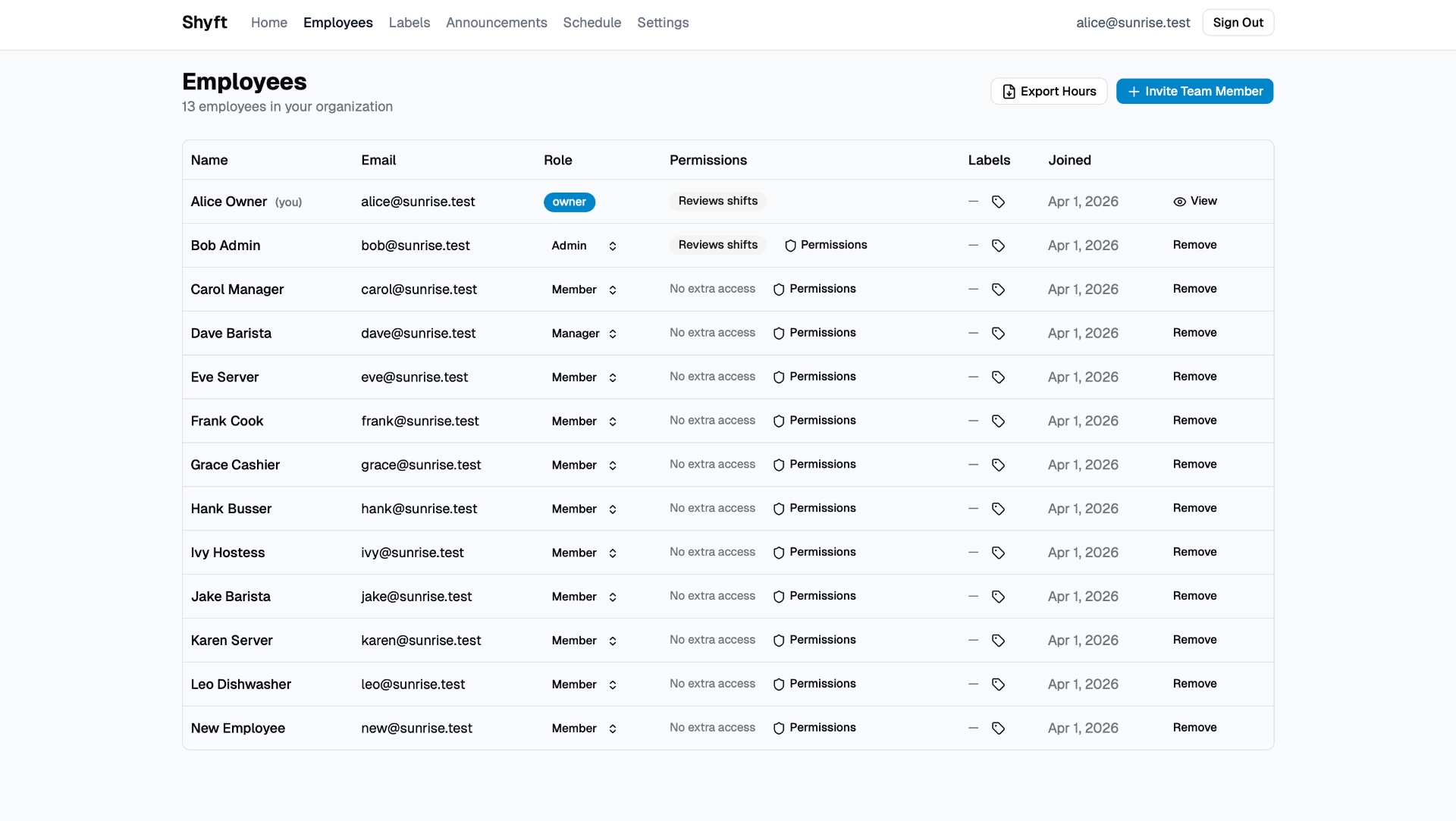The width and height of the screenshot is (1456, 821).
Task: Click the Joined column header
Action: pos(1069,160)
